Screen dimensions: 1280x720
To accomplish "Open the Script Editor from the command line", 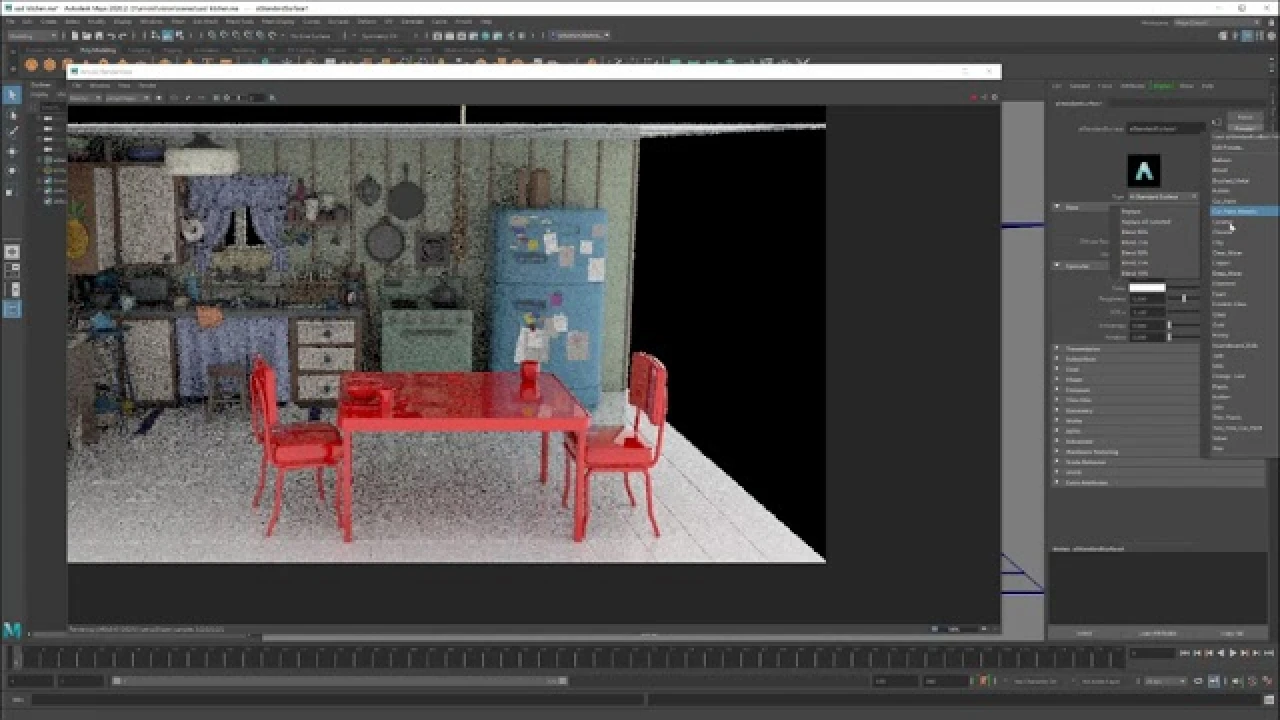I will pyautogui.click(x=1268, y=700).
